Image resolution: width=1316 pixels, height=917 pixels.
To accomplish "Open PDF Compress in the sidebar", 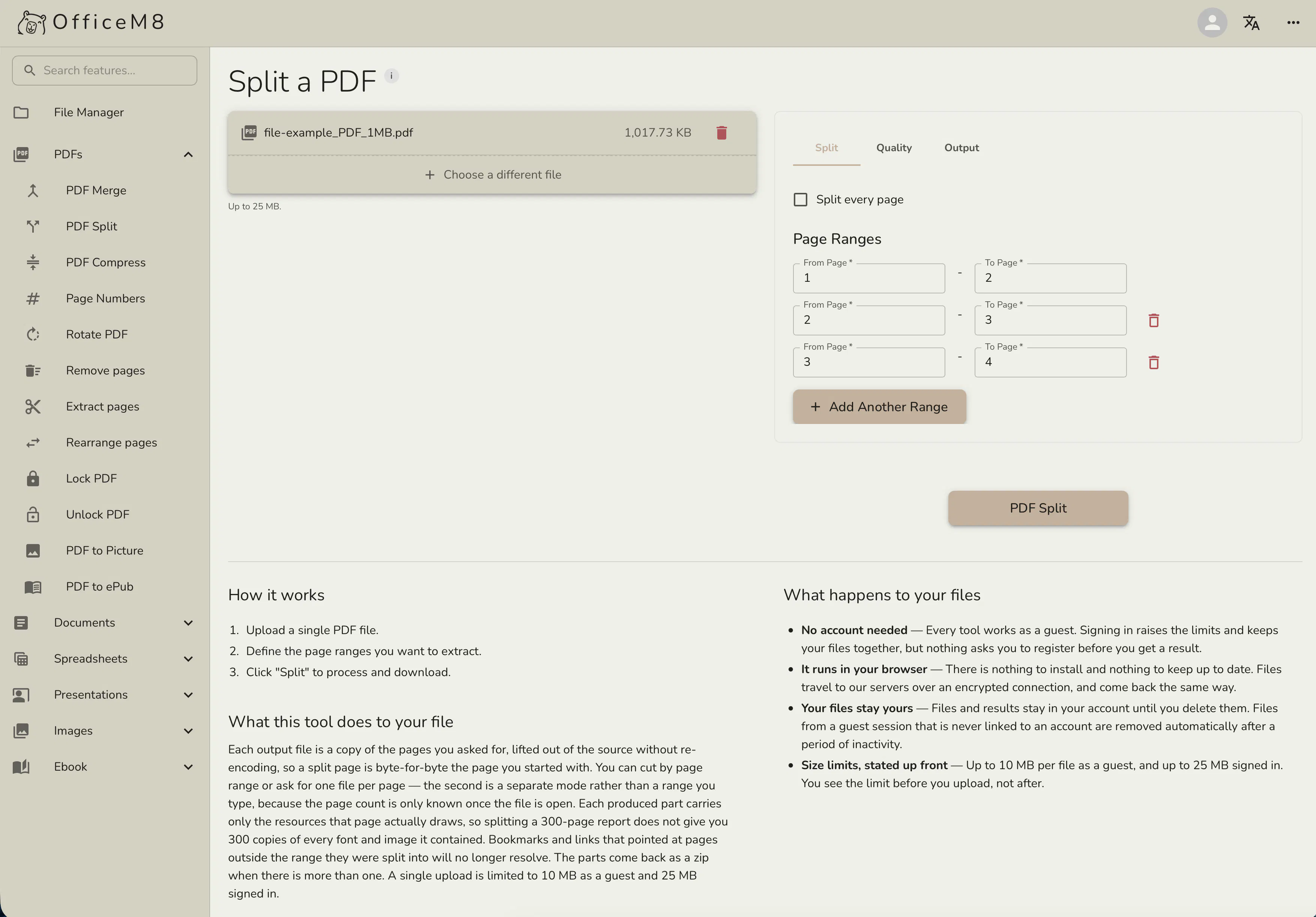I will point(105,263).
